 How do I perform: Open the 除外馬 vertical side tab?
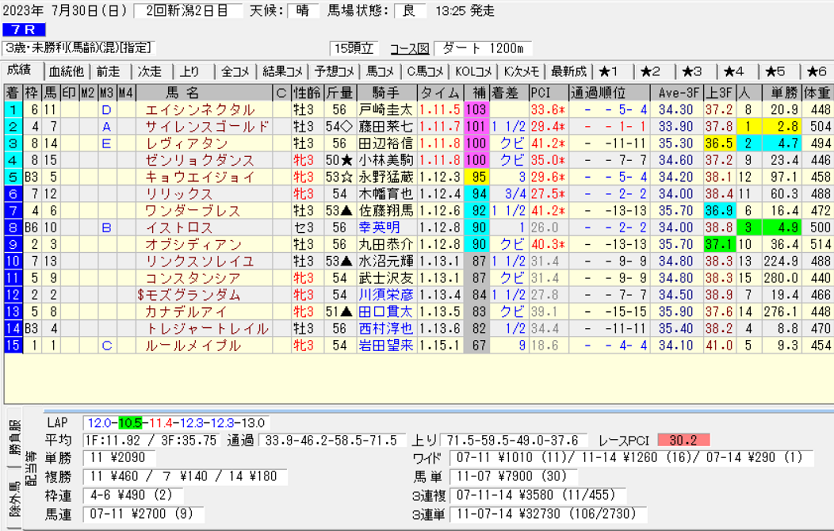(13, 512)
